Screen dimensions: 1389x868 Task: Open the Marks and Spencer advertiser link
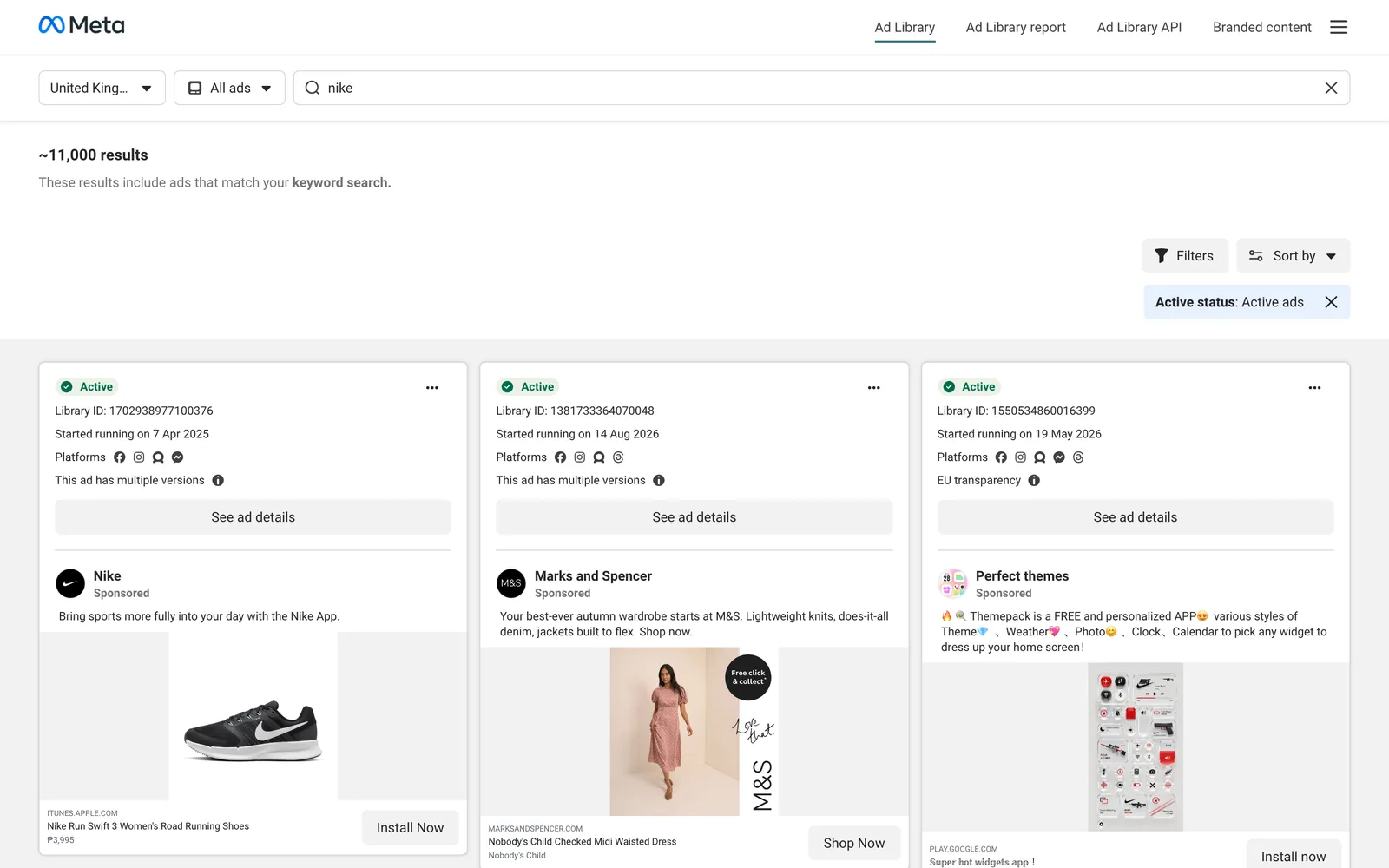click(593, 576)
